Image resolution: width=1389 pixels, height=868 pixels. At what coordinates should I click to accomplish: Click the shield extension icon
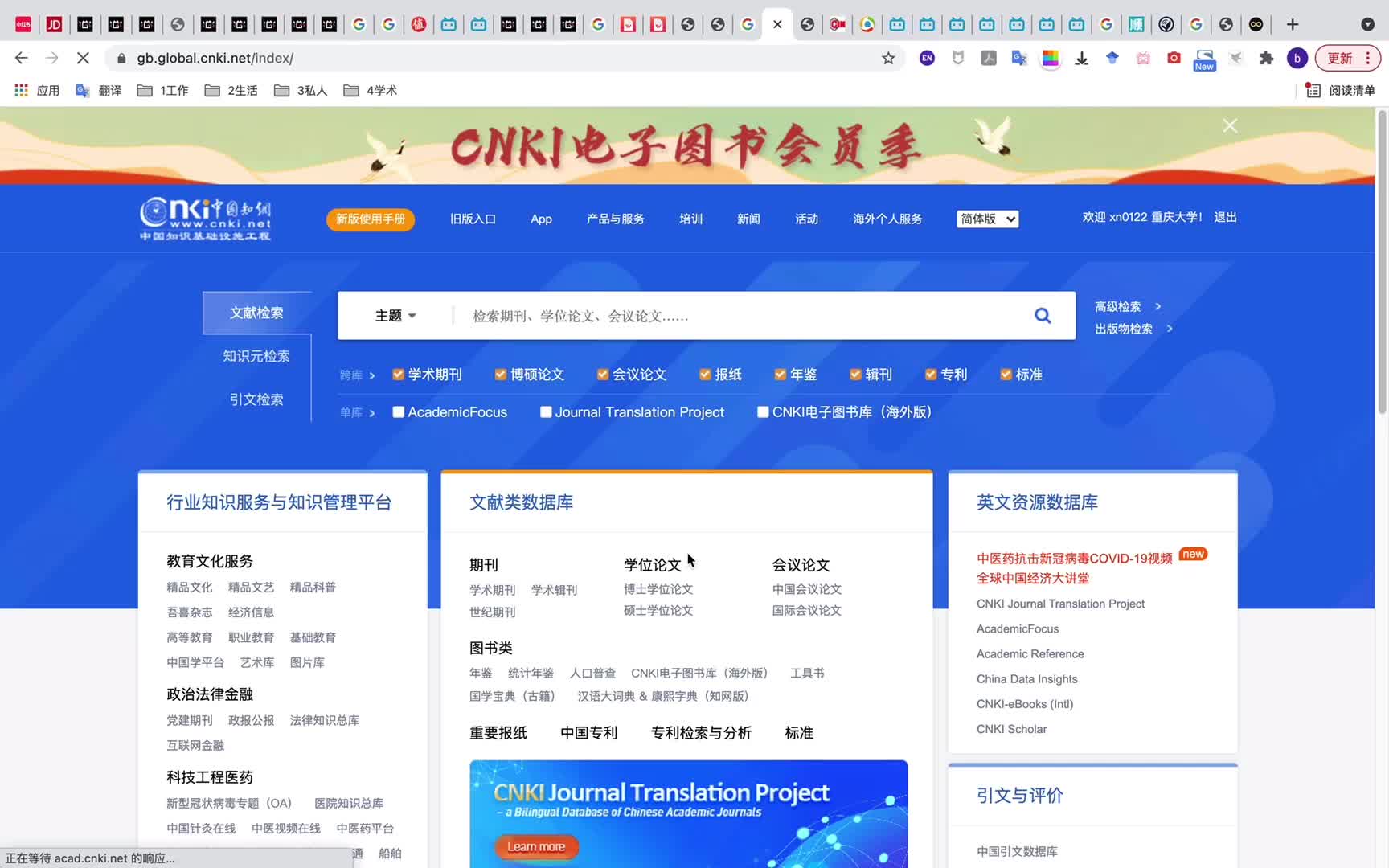[x=958, y=58]
